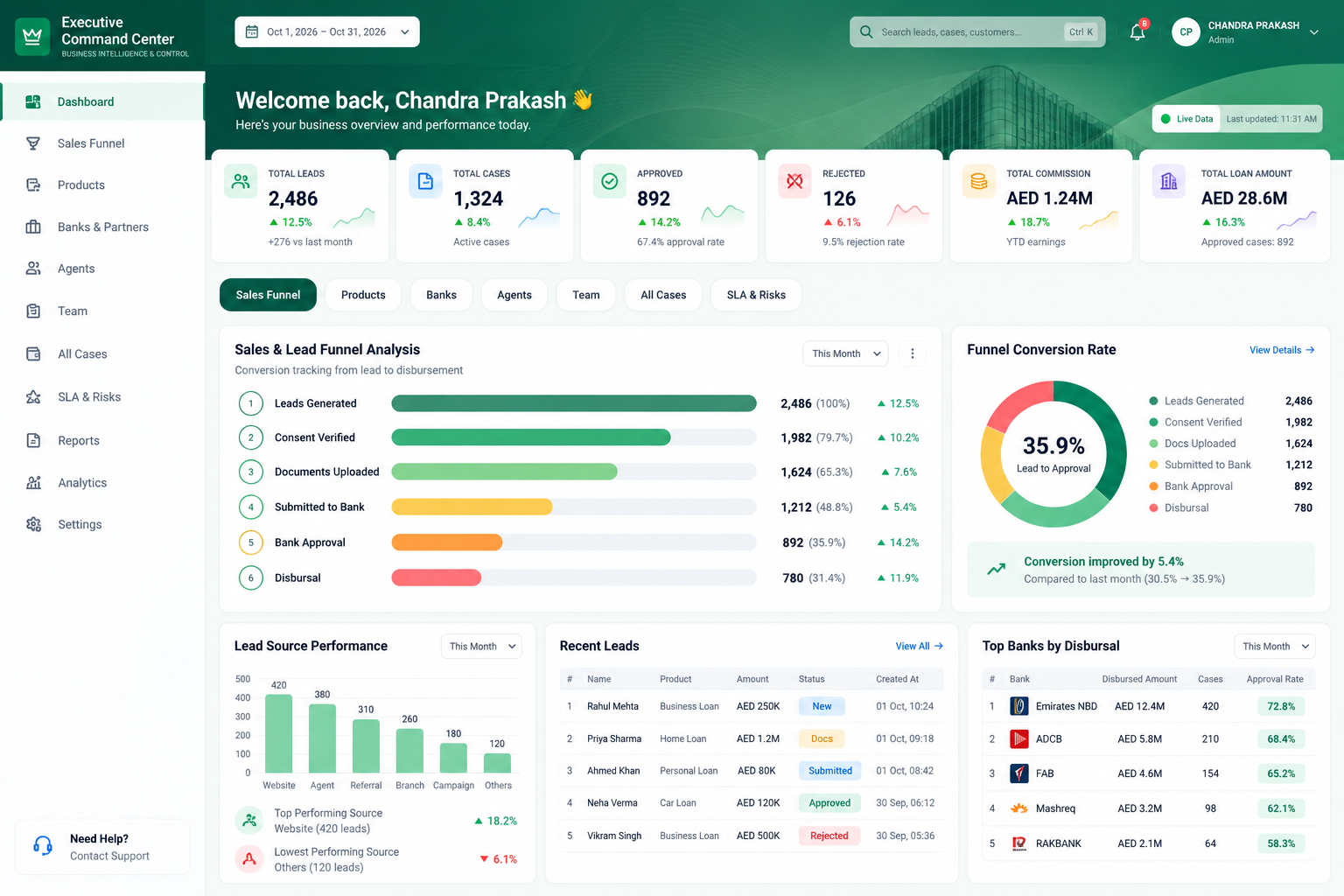Open the three-dot menu in Funnel Analysis
Image resolution: width=1344 pixels, height=896 pixels.
click(x=913, y=353)
